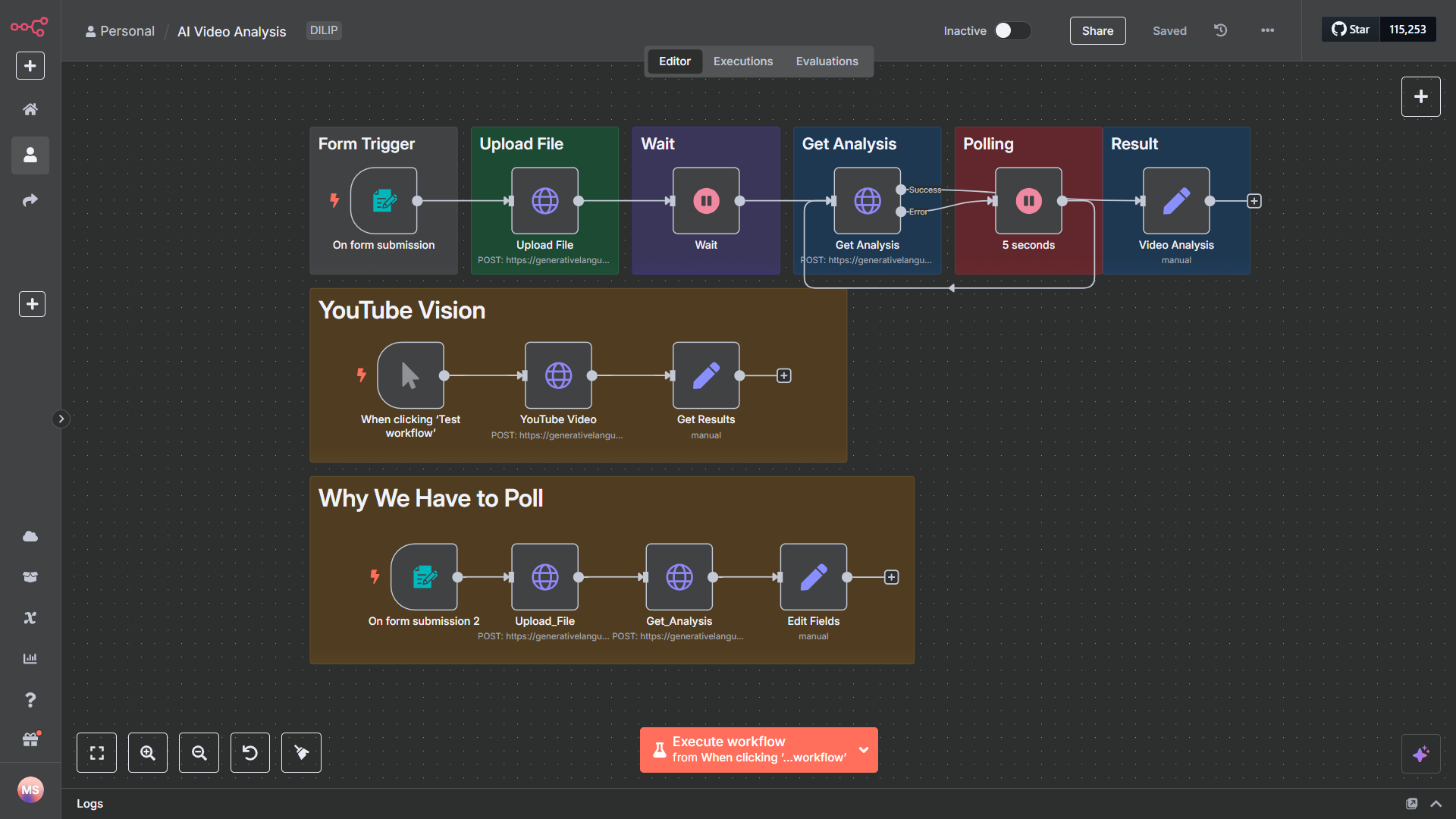This screenshot has width=1456, height=819.
Task: Enable the workflow via the Inactive toggle
Action: [1012, 30]
